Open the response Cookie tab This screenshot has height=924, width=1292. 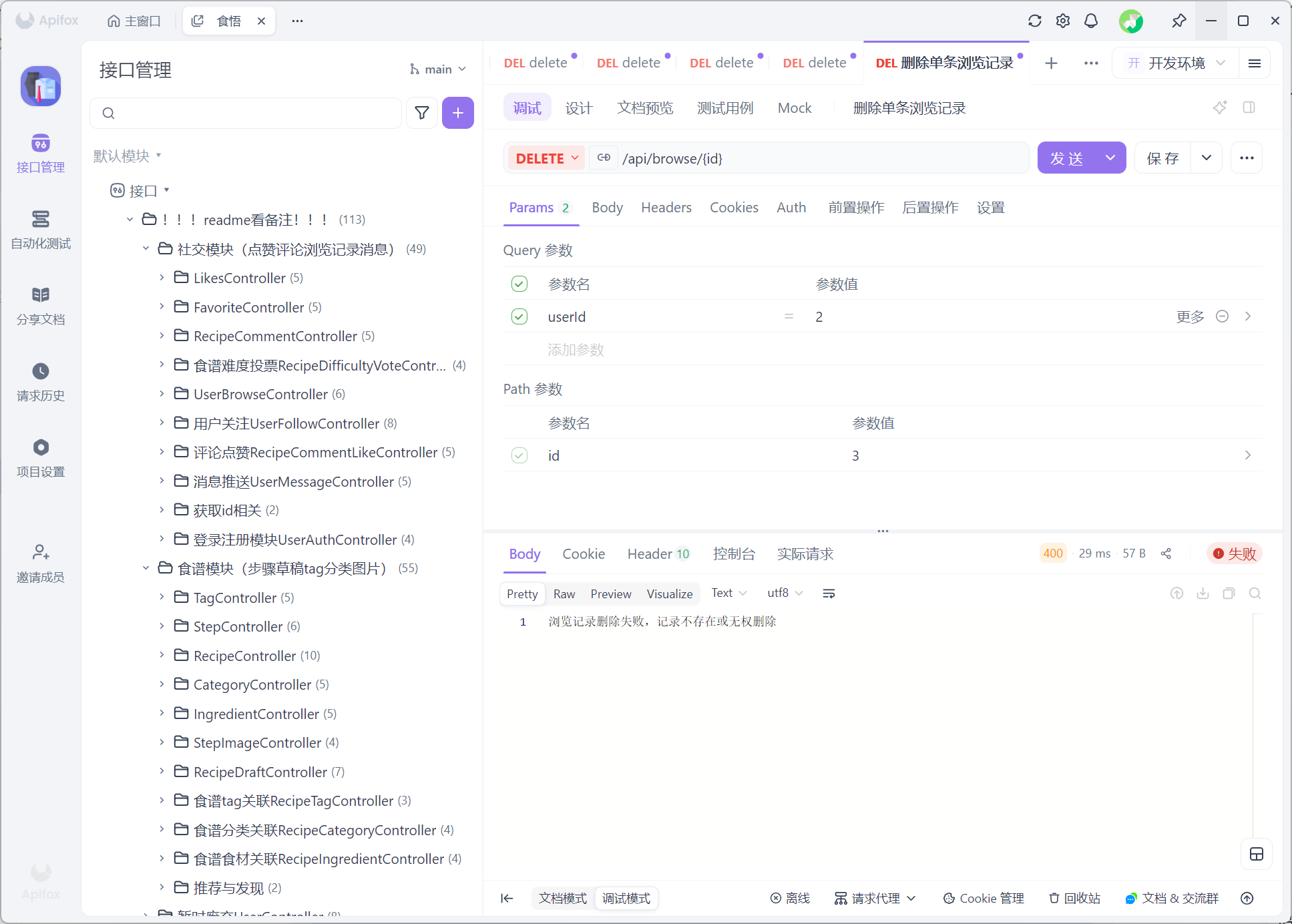pos(583,554)
